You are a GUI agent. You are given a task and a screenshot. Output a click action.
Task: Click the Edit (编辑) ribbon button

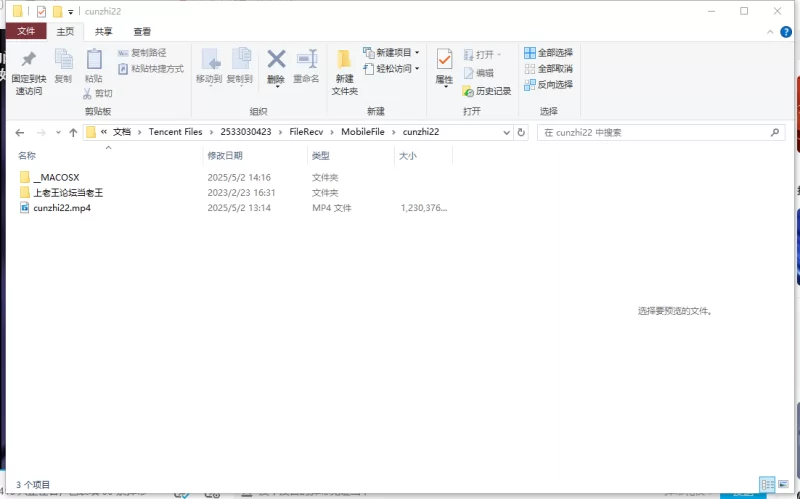pos(479,73)
